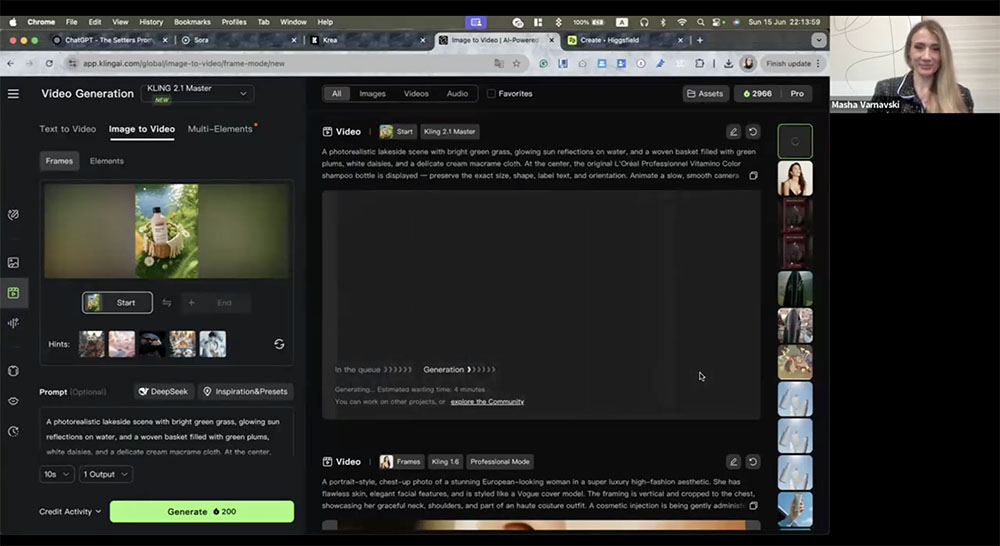
Task: Select the Elements tab
Action: tap(107, 161)
